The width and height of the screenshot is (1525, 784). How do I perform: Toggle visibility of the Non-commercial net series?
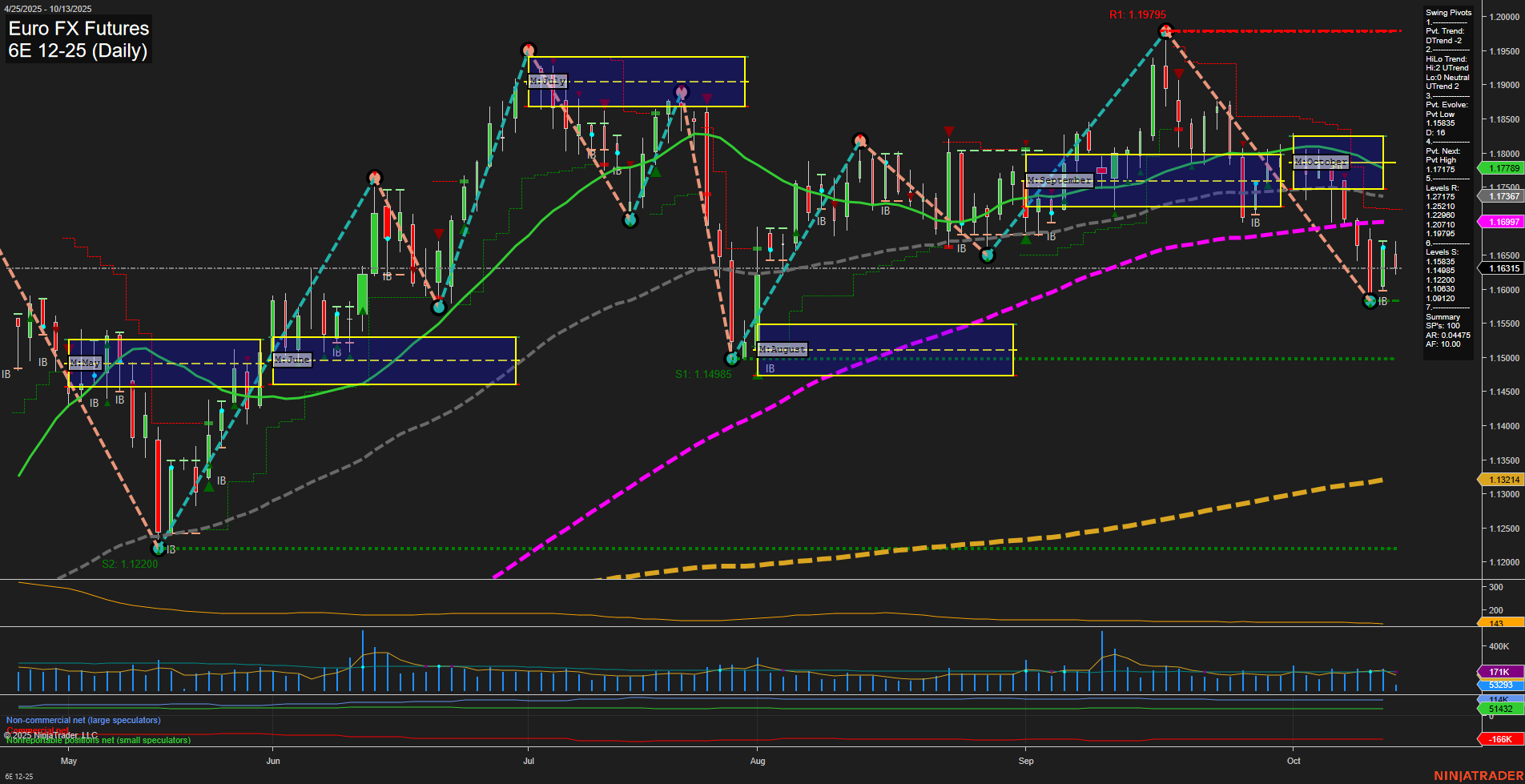pos(82,720)
